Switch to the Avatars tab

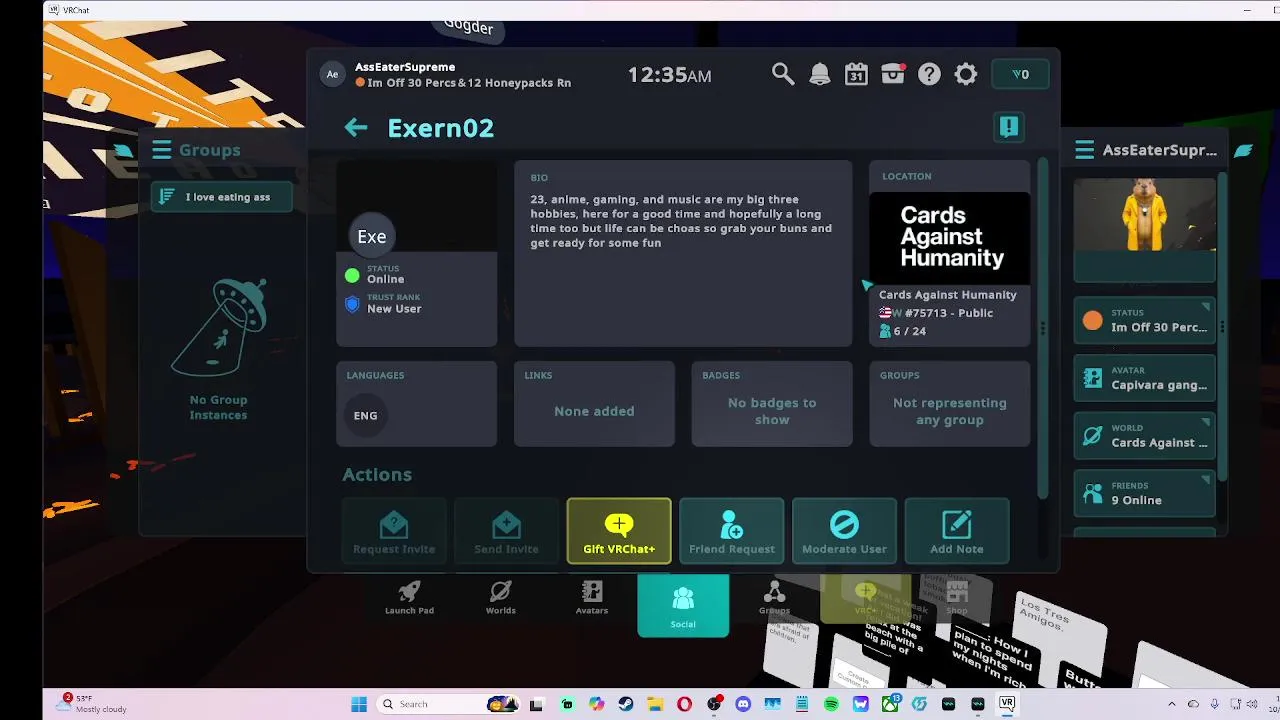592,598
